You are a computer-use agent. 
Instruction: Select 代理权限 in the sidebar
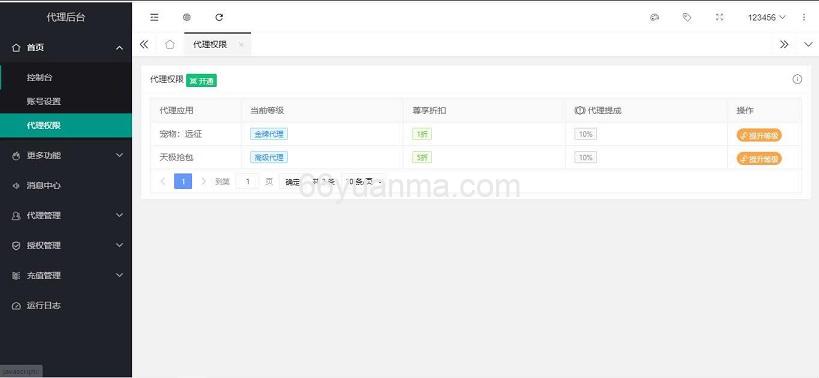[66, 125]
